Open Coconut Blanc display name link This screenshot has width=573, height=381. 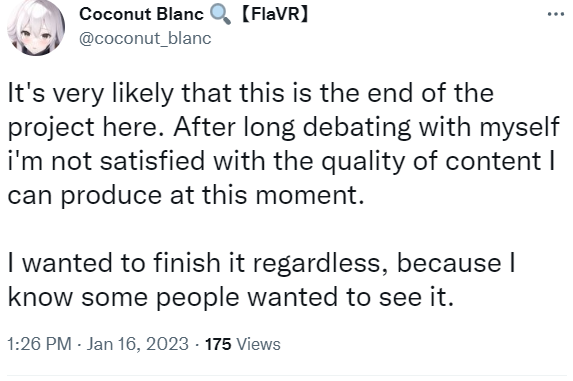(141, 14)
